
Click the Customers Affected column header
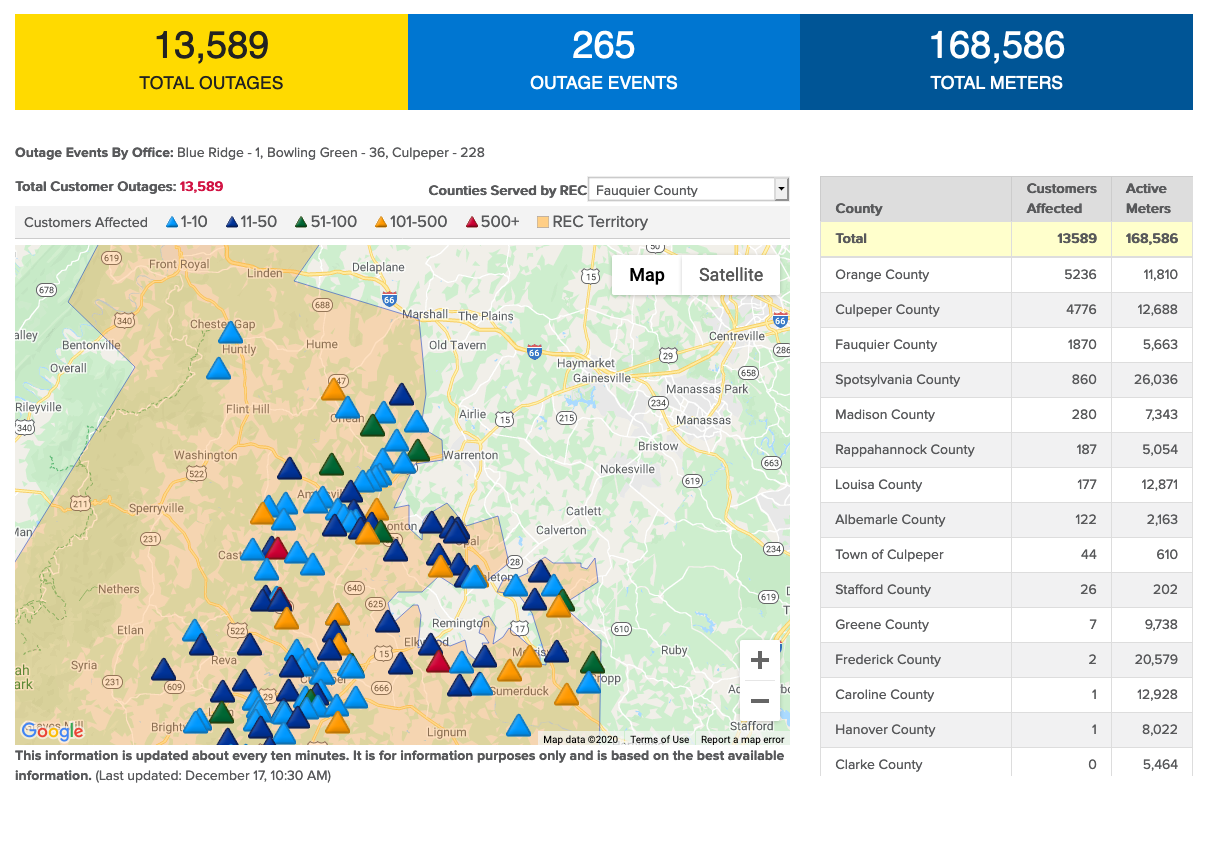pos(1061,198)
